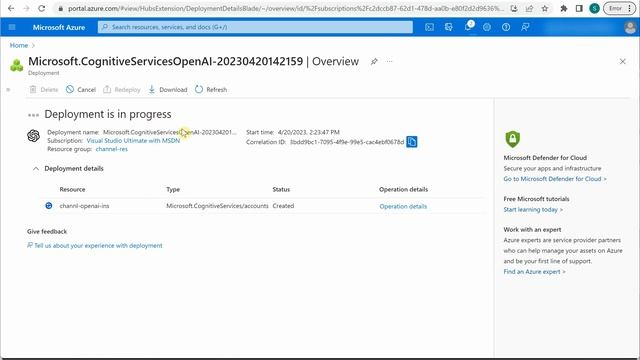
Task: Click the Correlation ID value text
Action: [347, 142]
